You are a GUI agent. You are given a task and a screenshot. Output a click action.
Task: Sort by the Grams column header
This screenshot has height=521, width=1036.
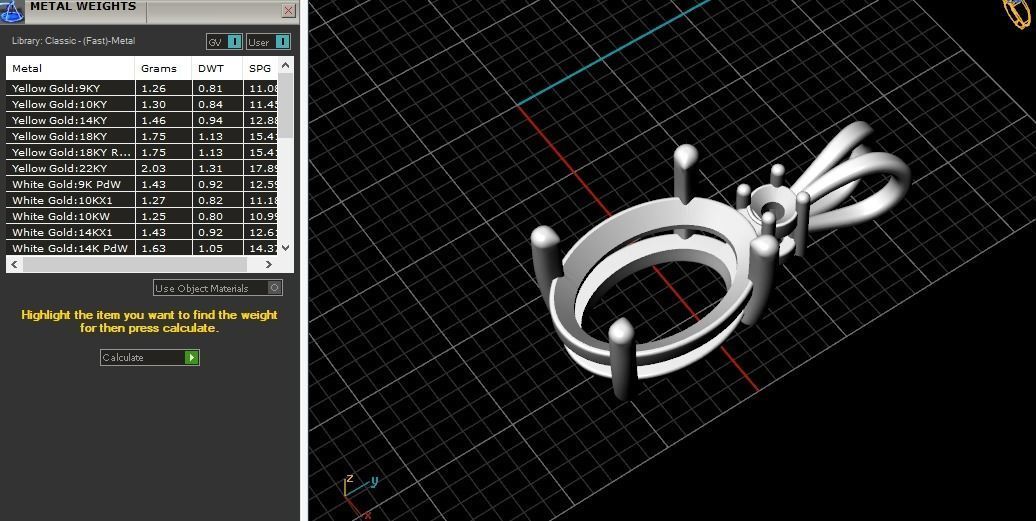(x=163, y=68)
